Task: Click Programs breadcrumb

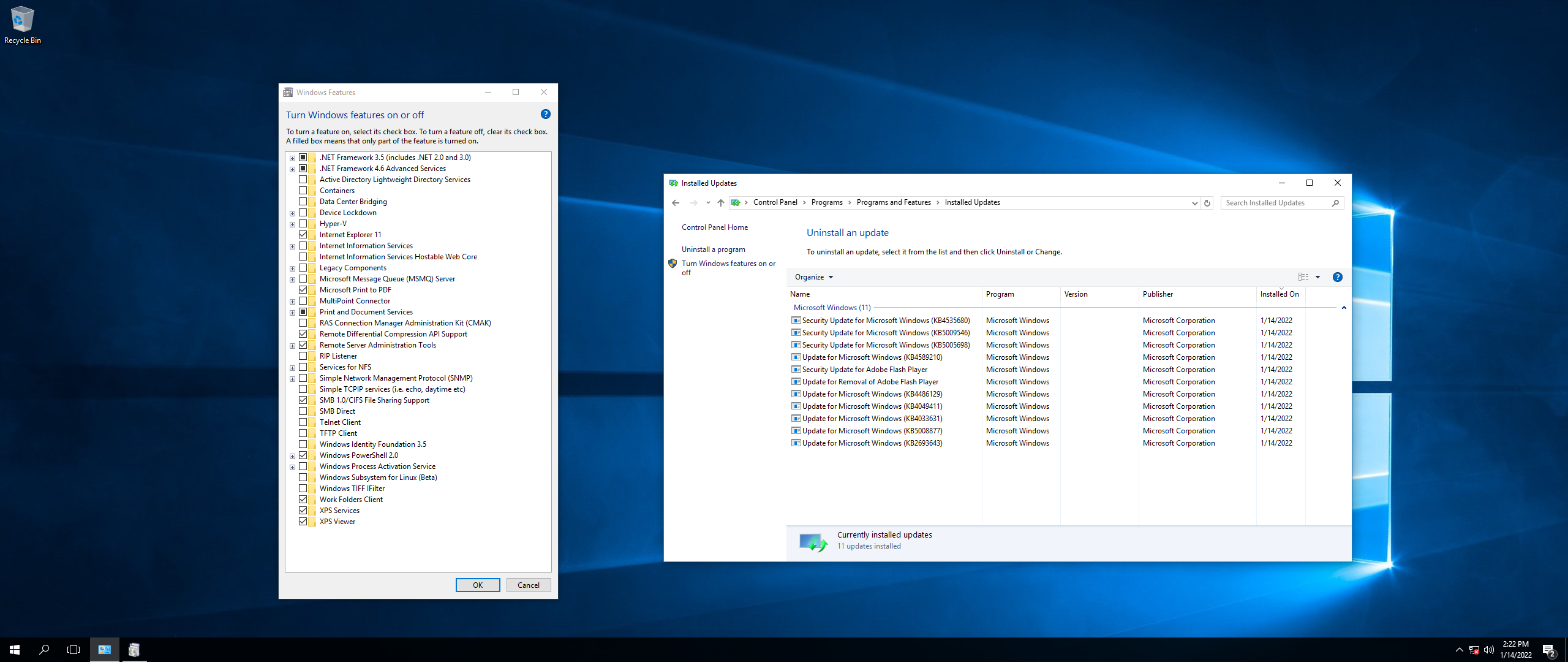Action: [x=827, y=202]
